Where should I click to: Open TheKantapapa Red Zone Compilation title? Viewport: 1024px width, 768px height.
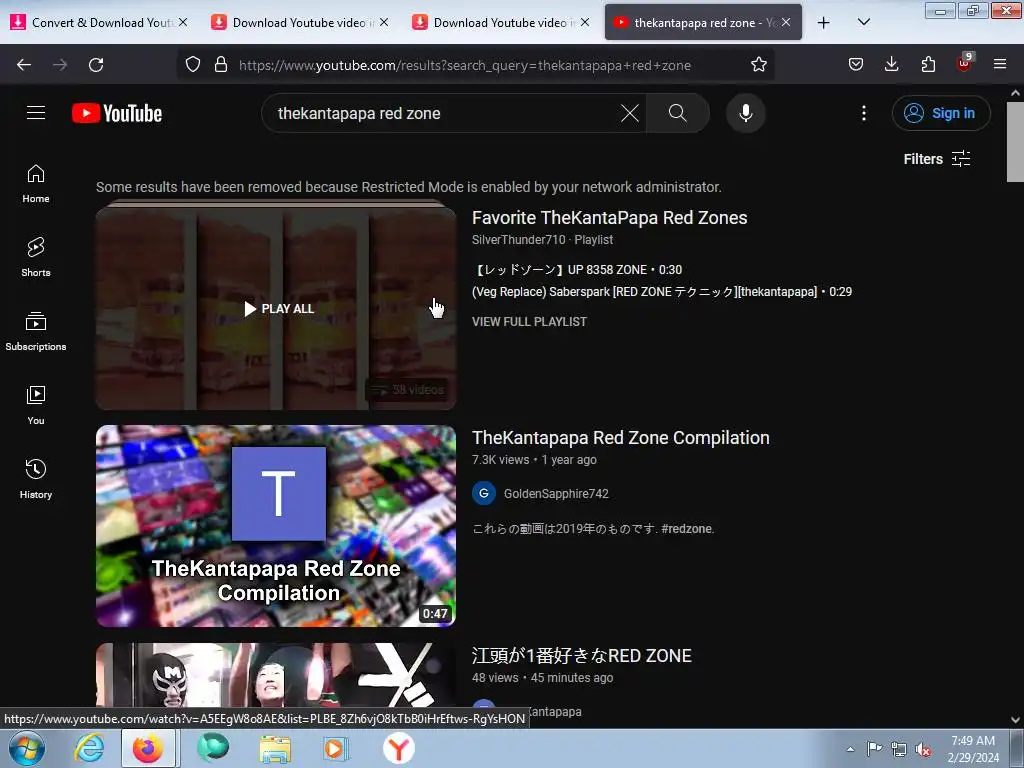click(x=620, y=438)
